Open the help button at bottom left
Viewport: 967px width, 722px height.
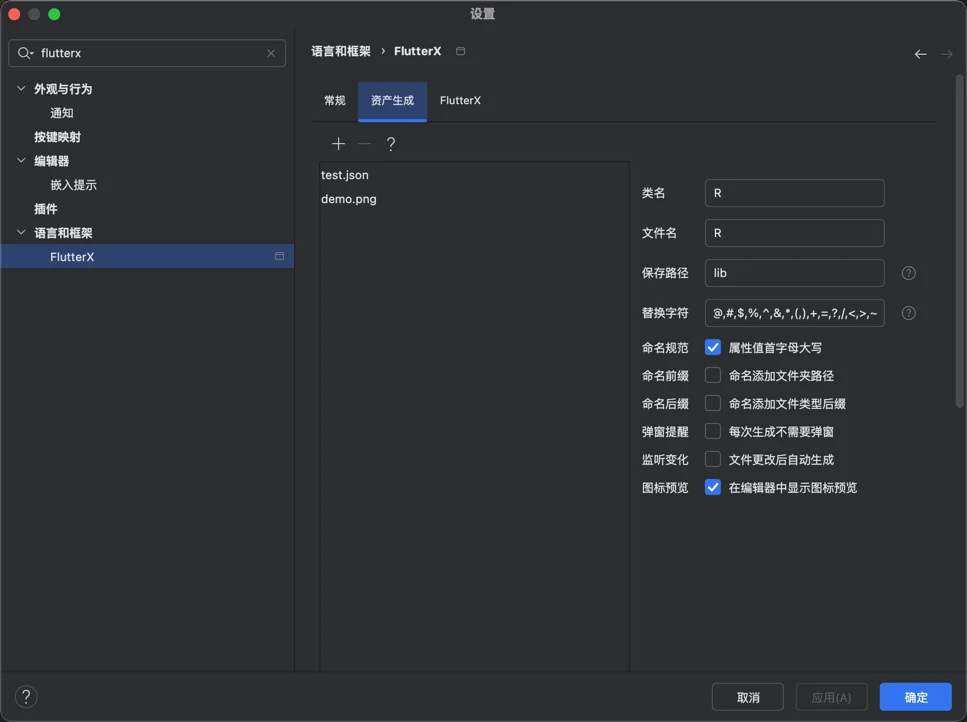27,697
